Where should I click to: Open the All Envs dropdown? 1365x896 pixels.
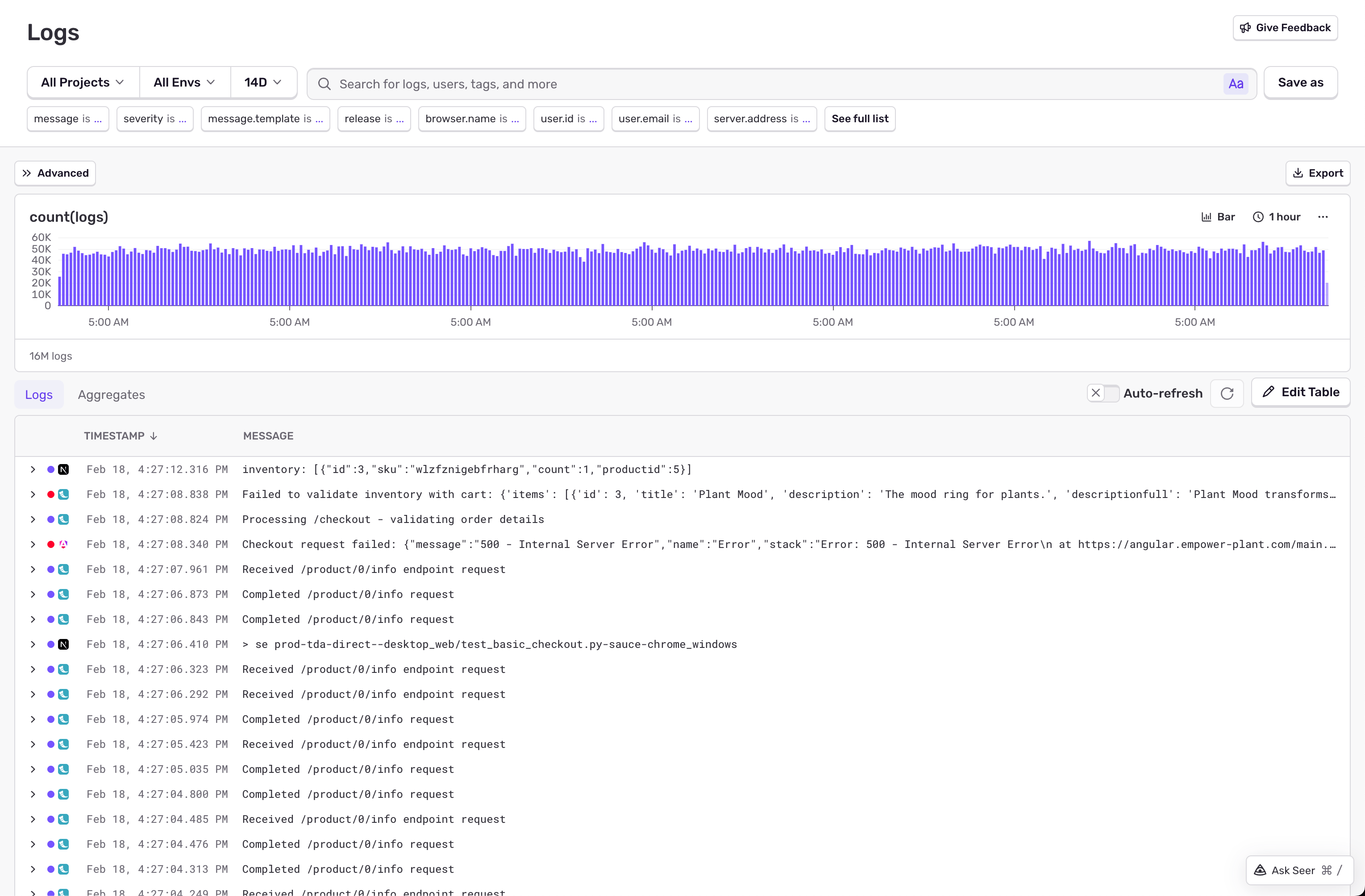[x=184, y=83]
